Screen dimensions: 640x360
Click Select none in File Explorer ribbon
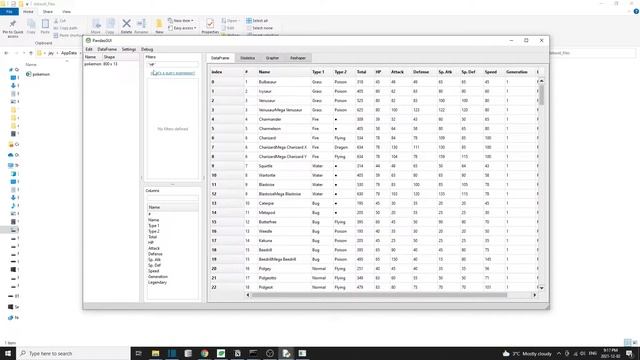click(259, 28)
